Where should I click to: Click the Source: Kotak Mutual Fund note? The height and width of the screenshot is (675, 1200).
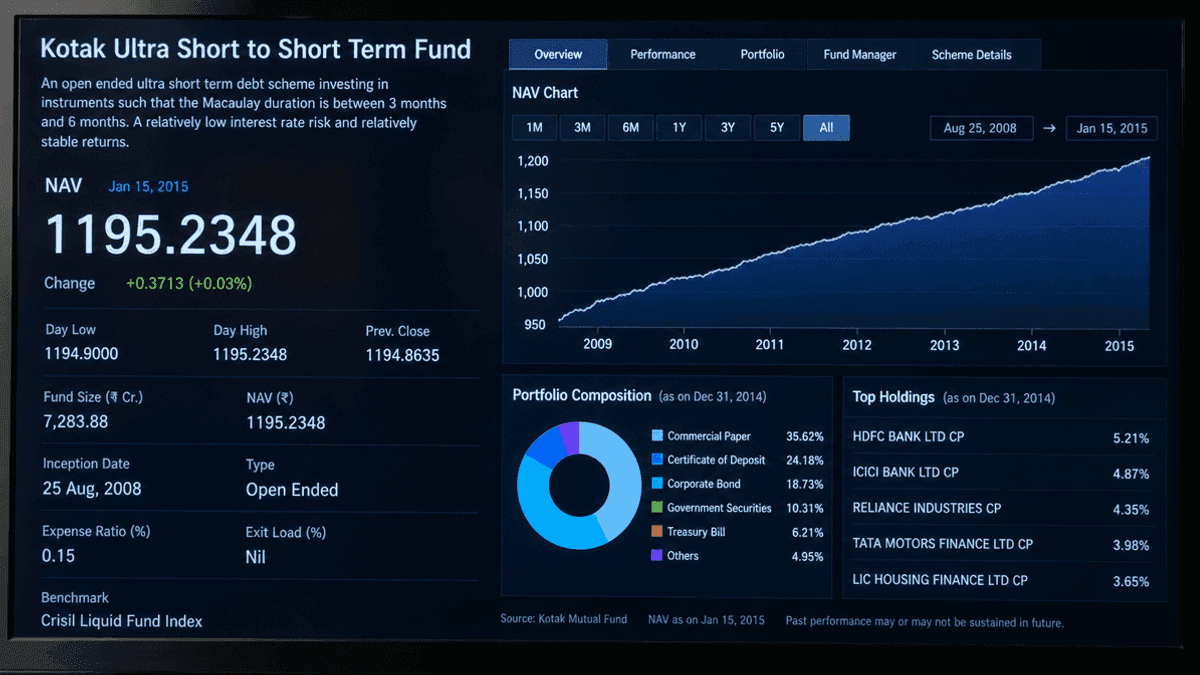click(564, 619)
